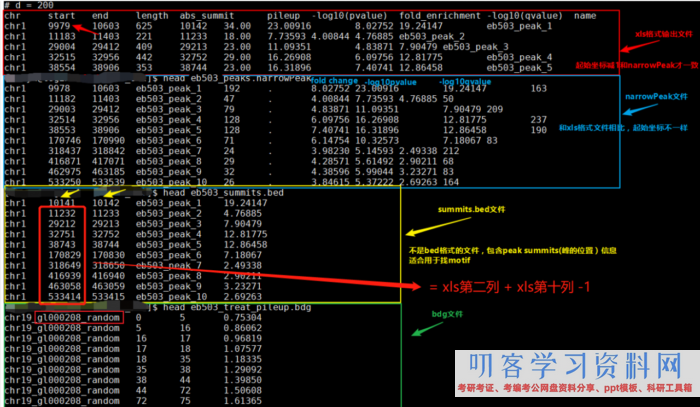700x407 pixels.
Task: Click the # d = 200 line
Action: [x=28, y=5]
